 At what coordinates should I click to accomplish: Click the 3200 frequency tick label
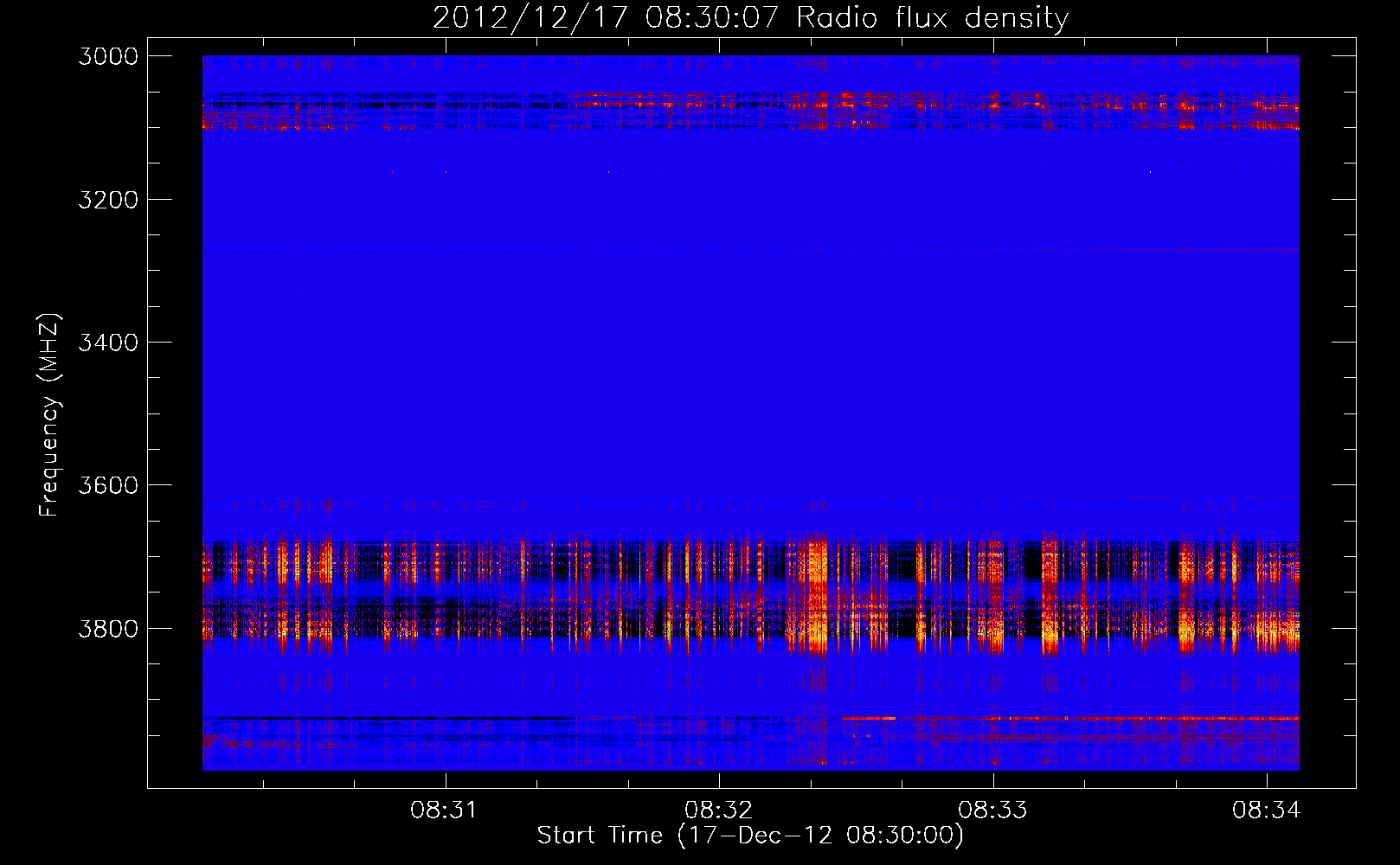coord(108,199)
